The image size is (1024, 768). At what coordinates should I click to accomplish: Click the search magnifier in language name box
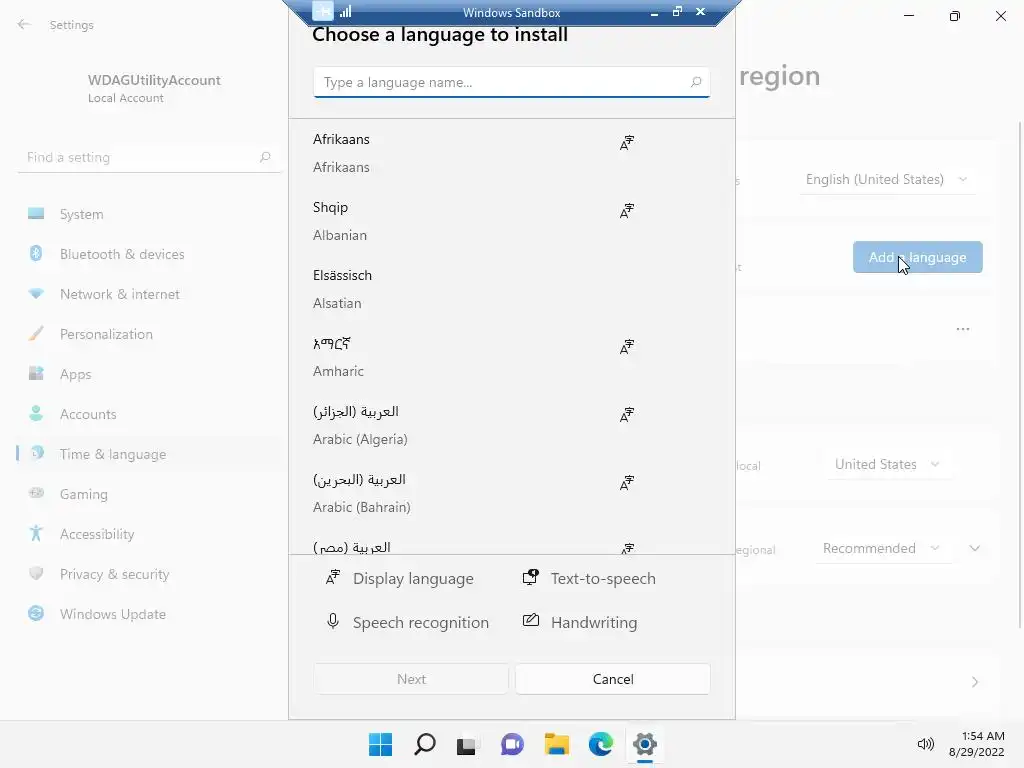(696, 82)
